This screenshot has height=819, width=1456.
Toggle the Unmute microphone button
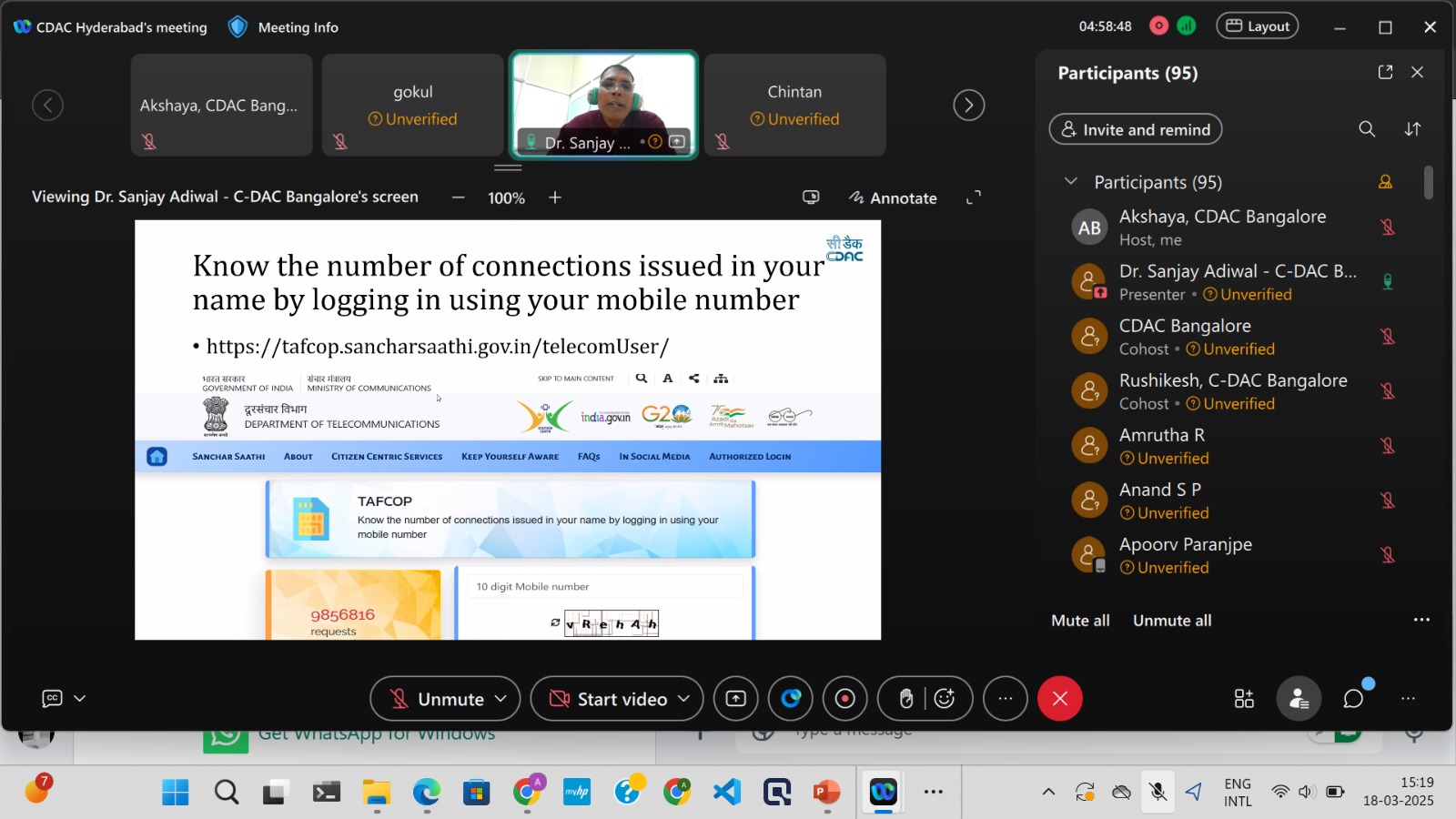[439, 699]
